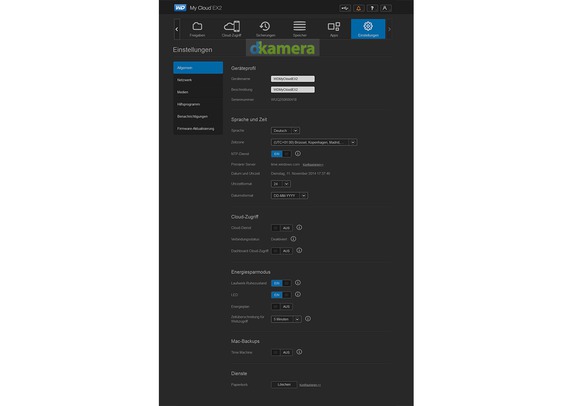Screen dimensions: 573x406
Task: Open the alert bell notifications icon
Action: click(358, 8)
